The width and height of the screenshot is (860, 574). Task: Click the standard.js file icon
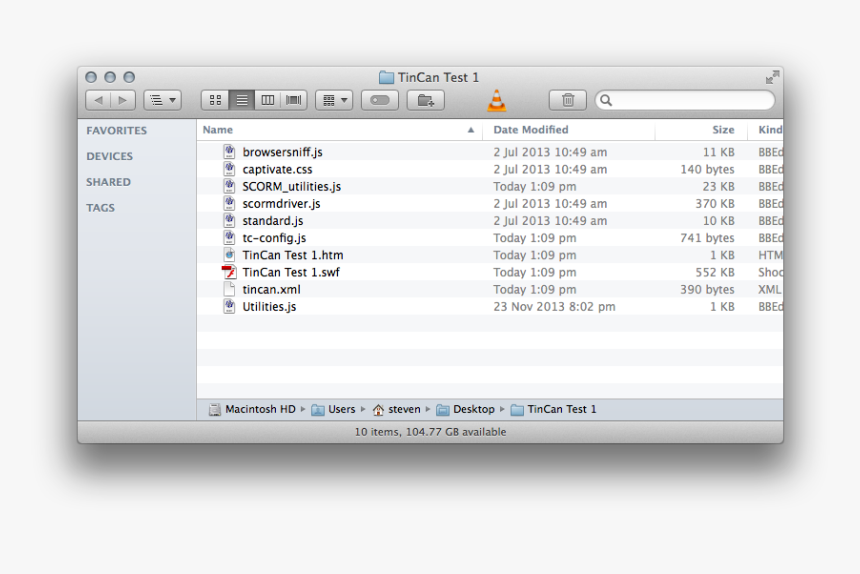229,220
